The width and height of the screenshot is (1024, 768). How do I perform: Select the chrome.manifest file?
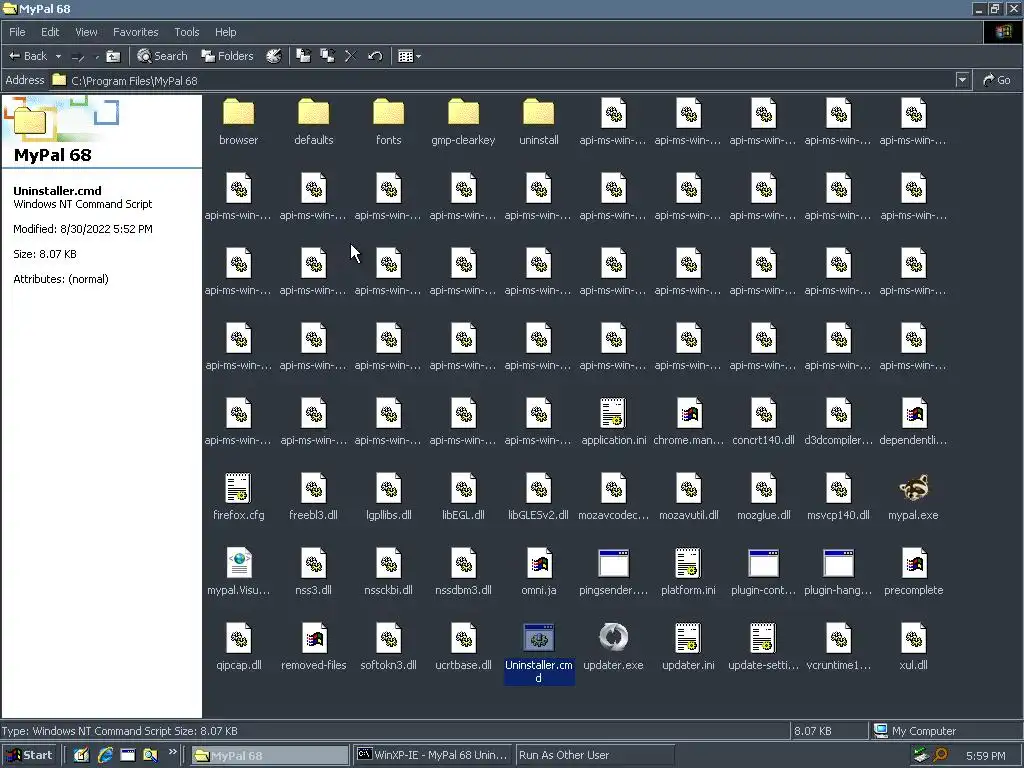pyautogui.click(x=688, y=422)
